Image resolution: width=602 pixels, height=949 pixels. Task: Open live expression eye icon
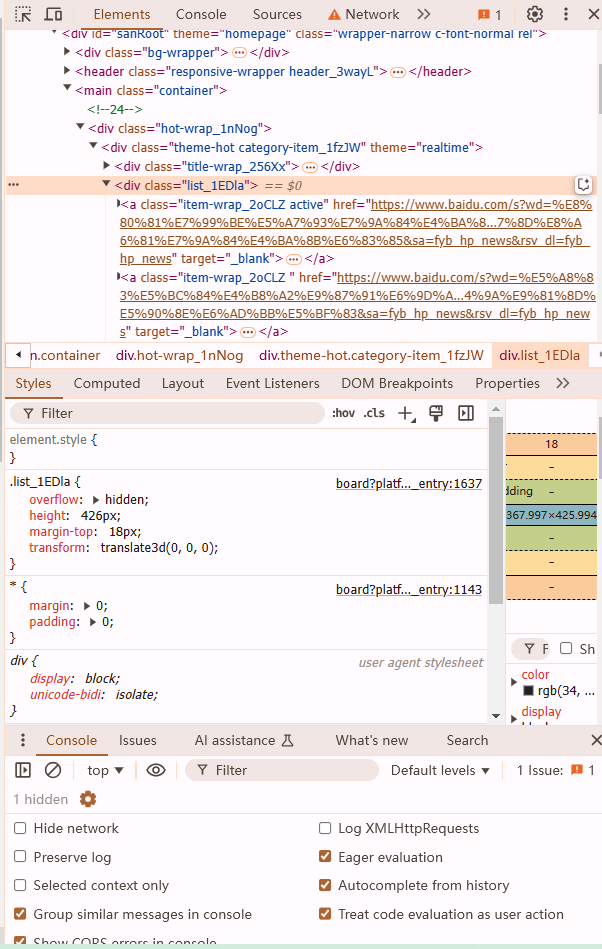click(155, 770)
